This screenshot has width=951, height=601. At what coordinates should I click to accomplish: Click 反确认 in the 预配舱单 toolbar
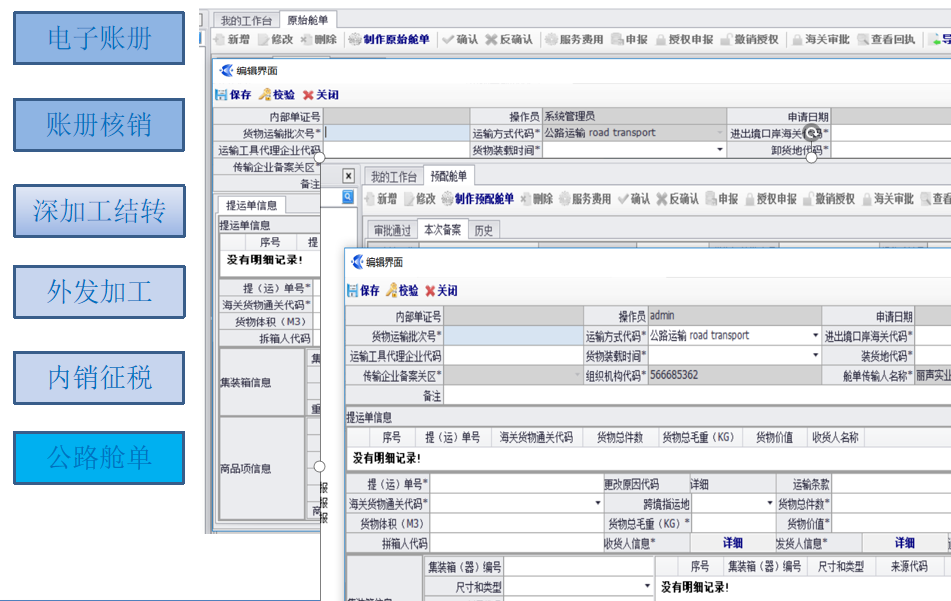[677, 199]
